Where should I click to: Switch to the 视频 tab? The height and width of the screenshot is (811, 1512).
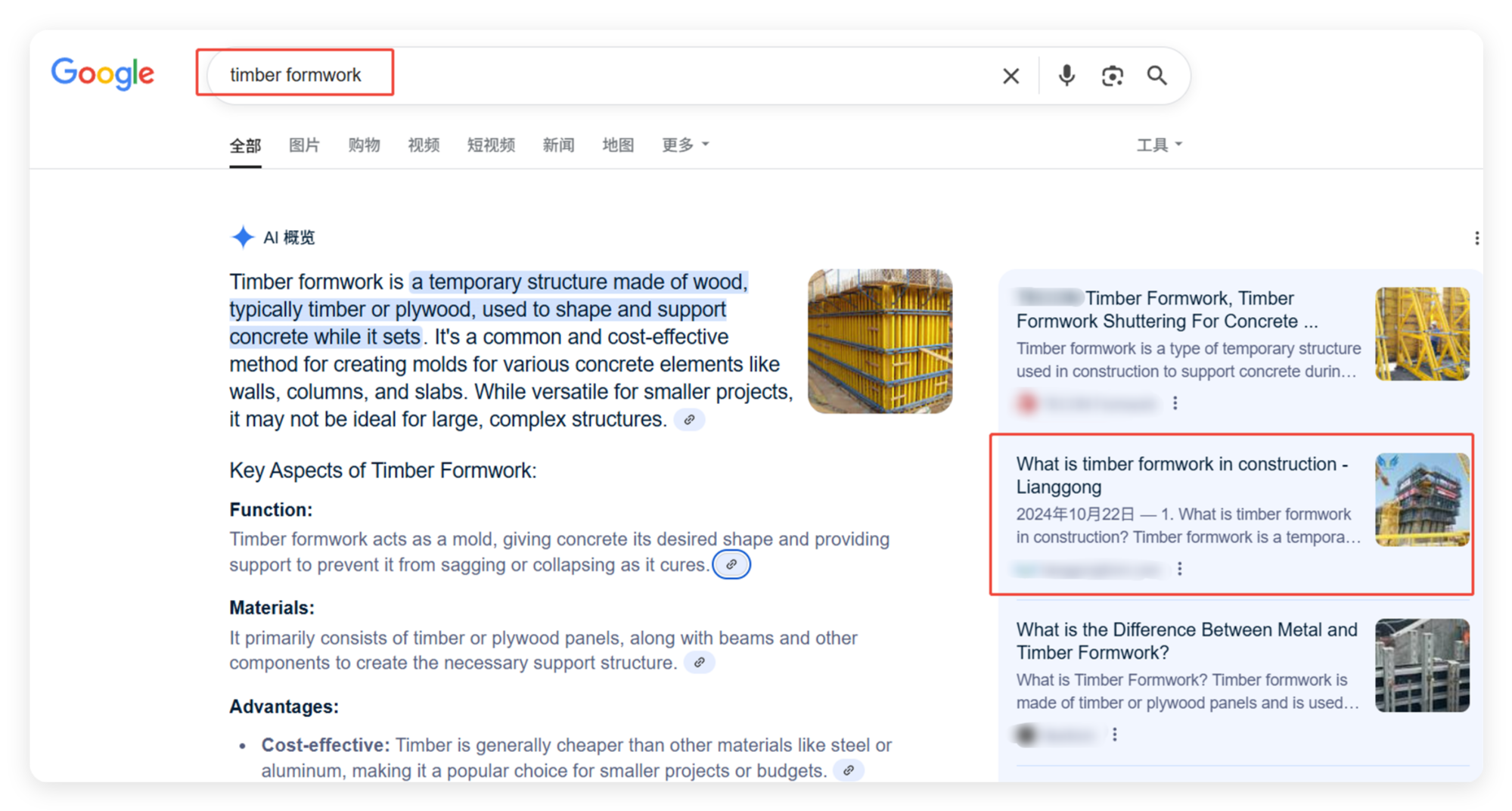423,144
